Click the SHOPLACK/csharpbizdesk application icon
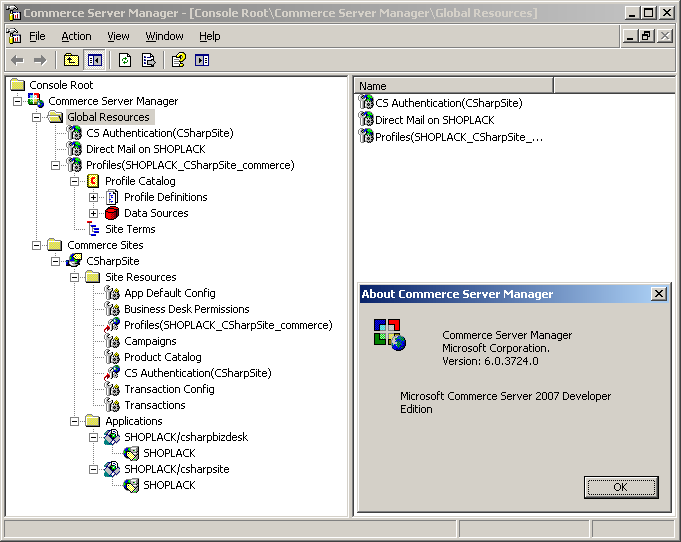 (x=112, y=437)
